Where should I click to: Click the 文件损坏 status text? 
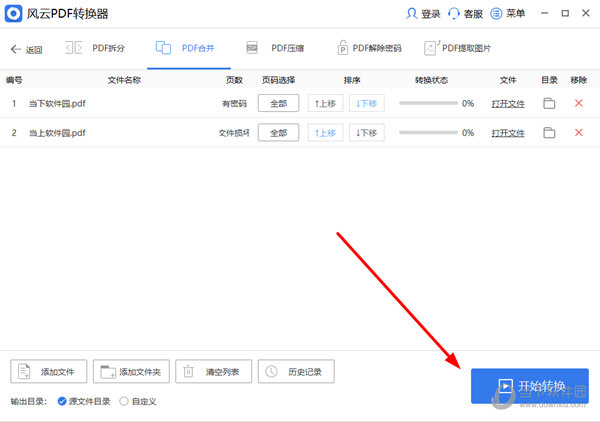click(x=234, y=133)
